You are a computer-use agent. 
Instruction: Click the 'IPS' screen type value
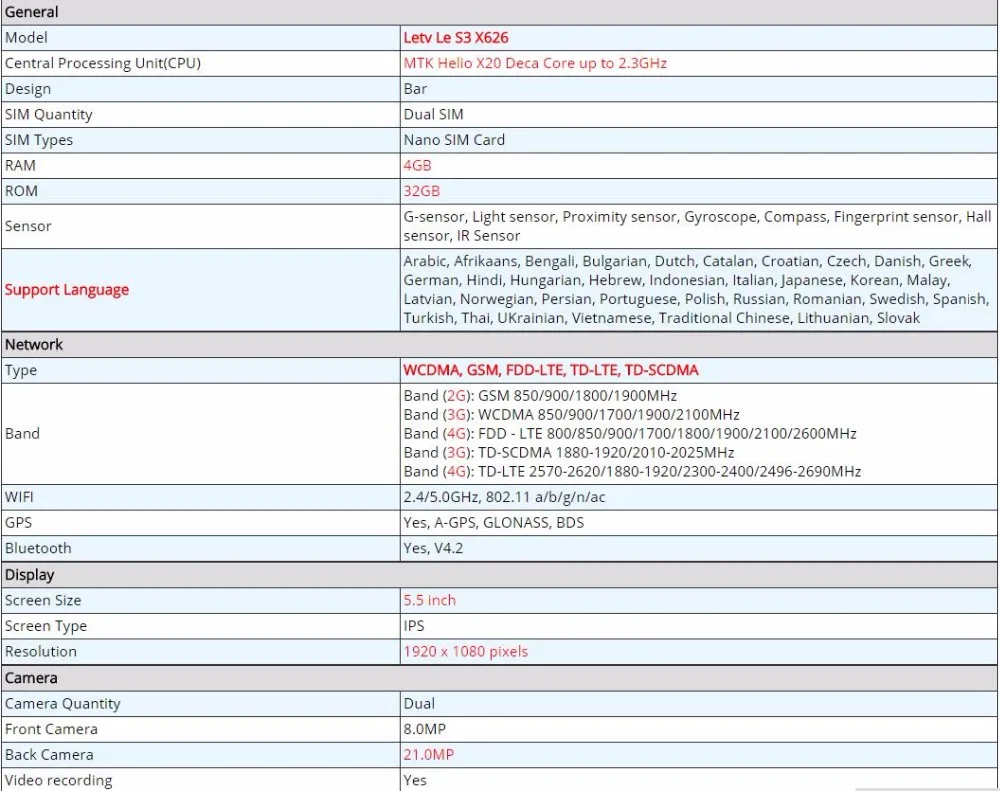[414, 626]
